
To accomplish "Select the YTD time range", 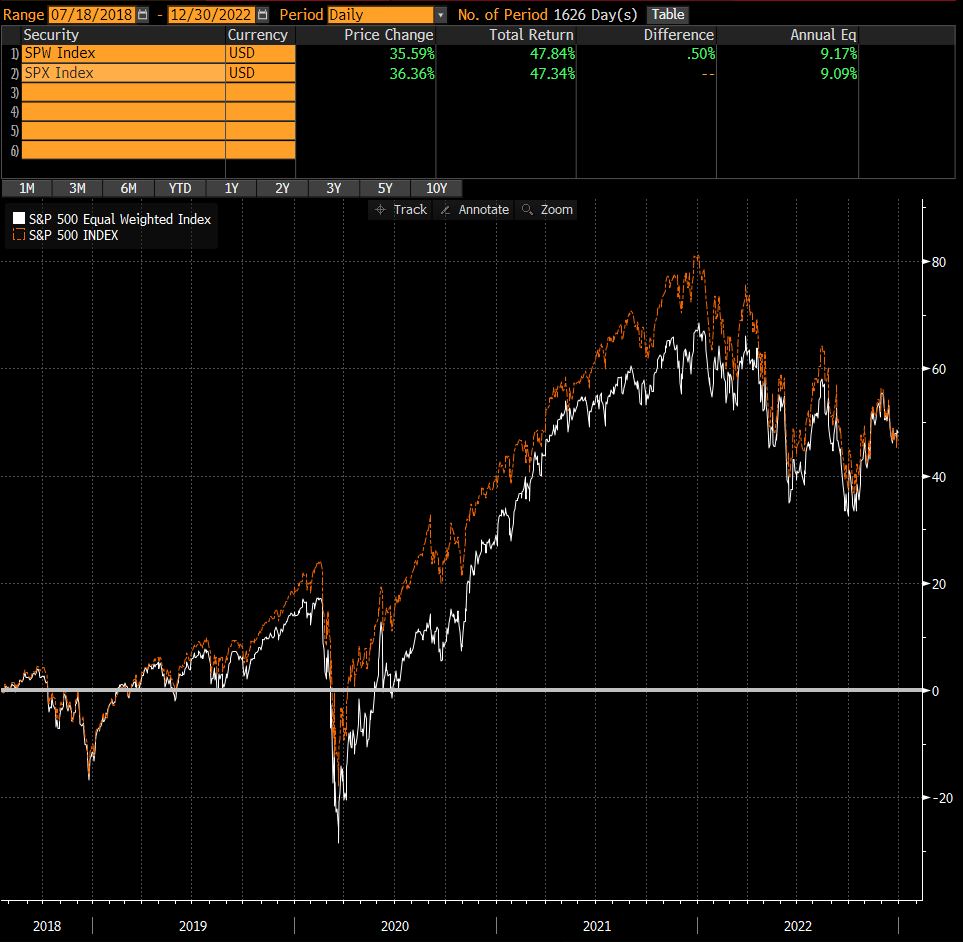I will tap(180, 188).
